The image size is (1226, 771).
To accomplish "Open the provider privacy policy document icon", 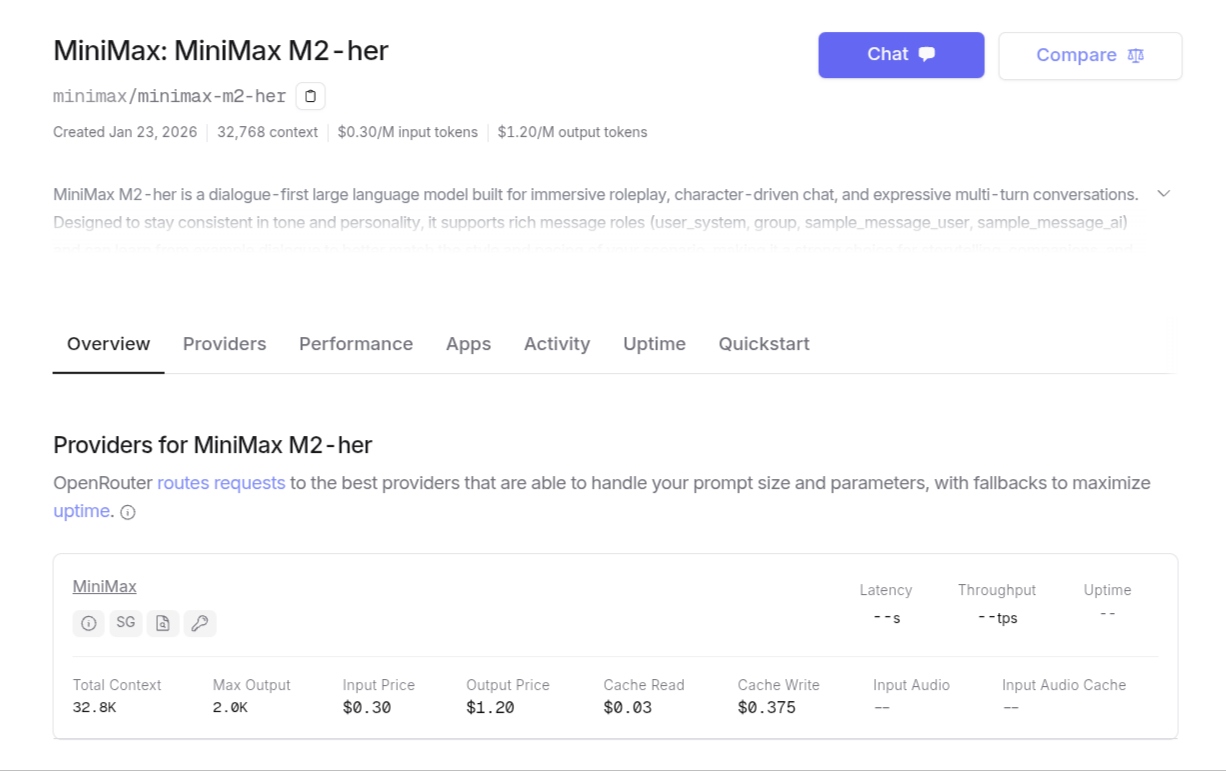I will click(163, 623).
